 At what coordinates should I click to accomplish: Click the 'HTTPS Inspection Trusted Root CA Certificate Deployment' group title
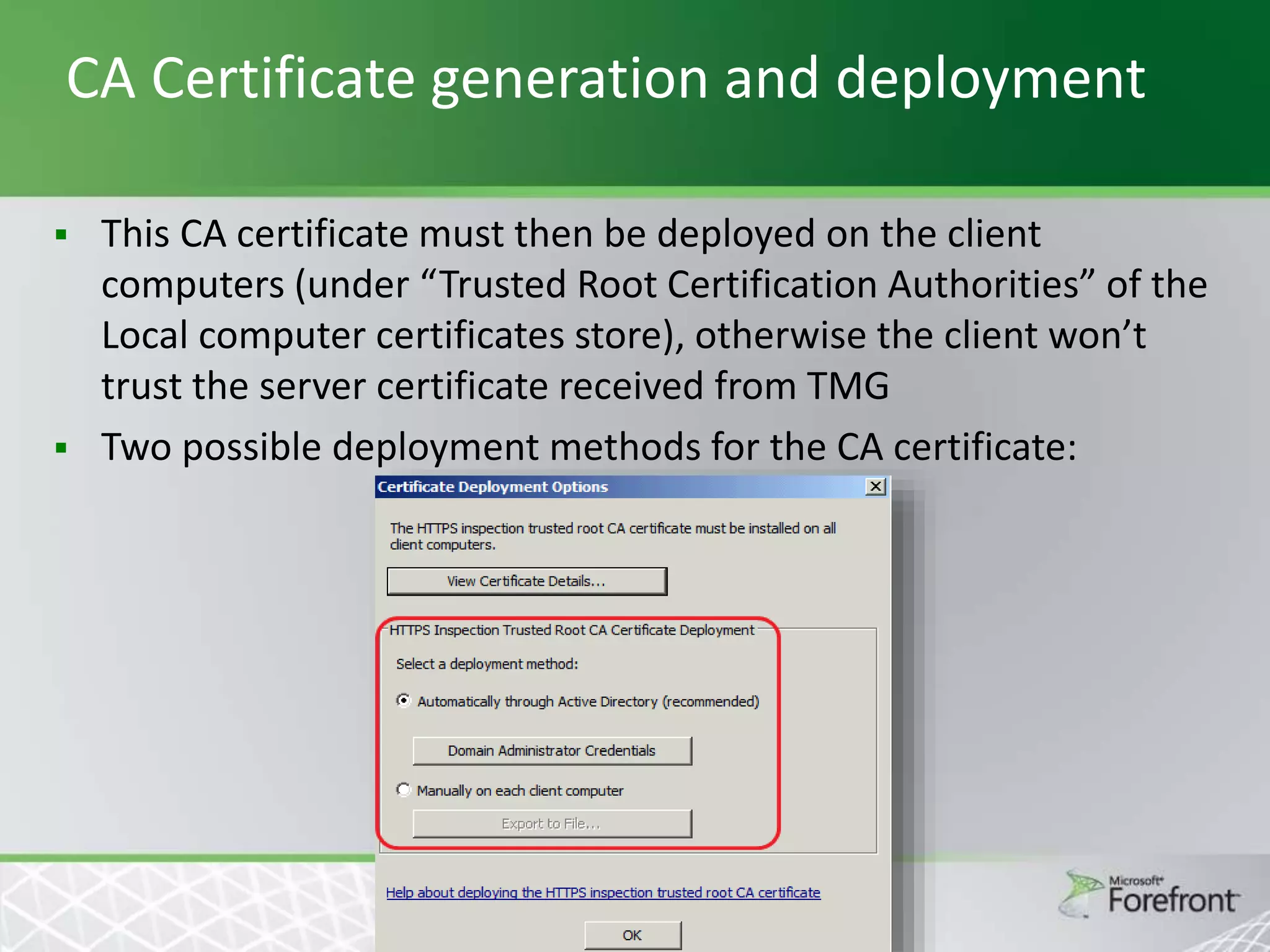[x=572, y=630]
